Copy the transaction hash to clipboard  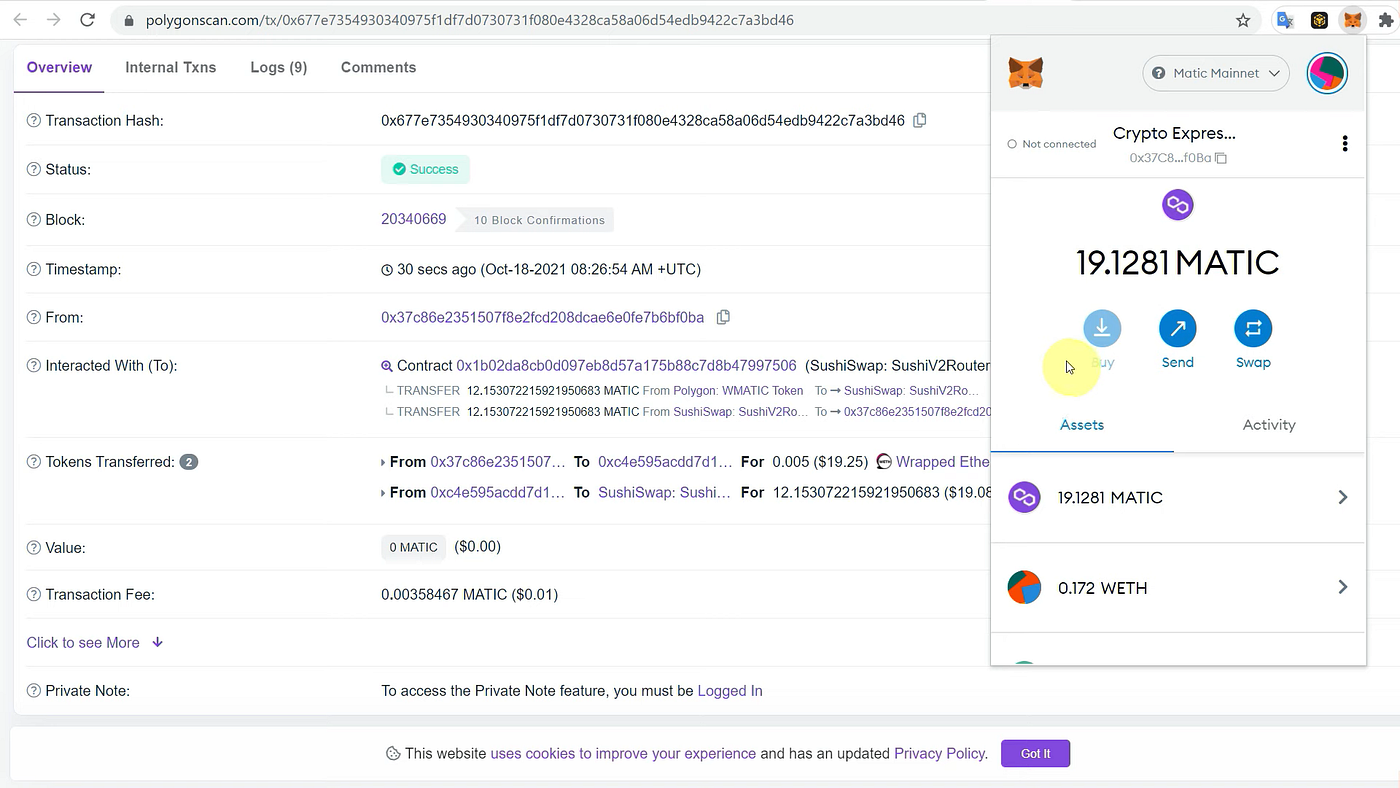tap(920, 120)
